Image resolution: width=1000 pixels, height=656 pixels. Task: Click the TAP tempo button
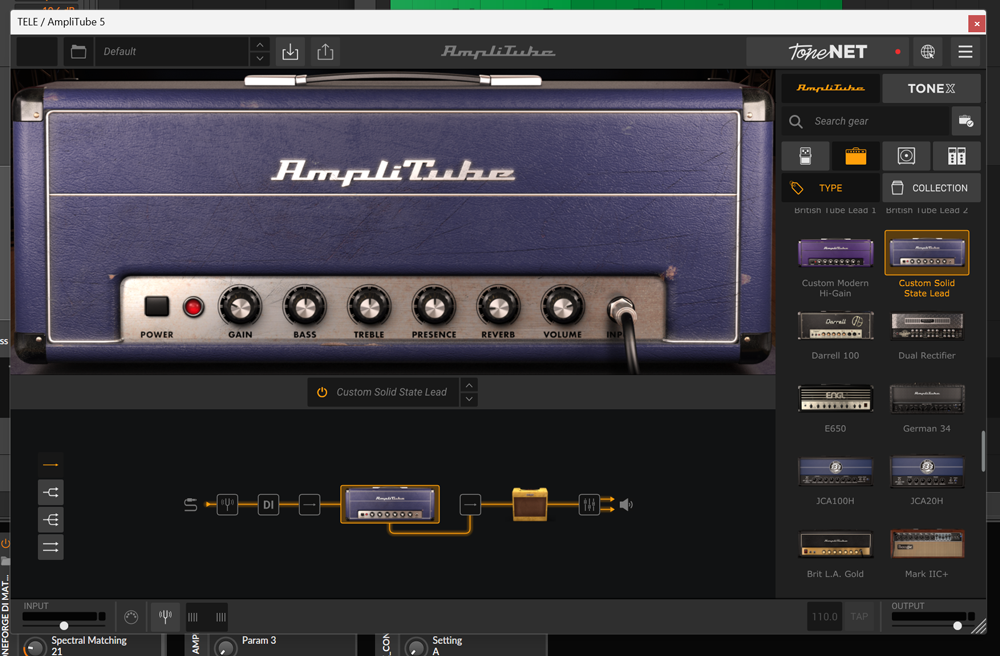point(859,617)
